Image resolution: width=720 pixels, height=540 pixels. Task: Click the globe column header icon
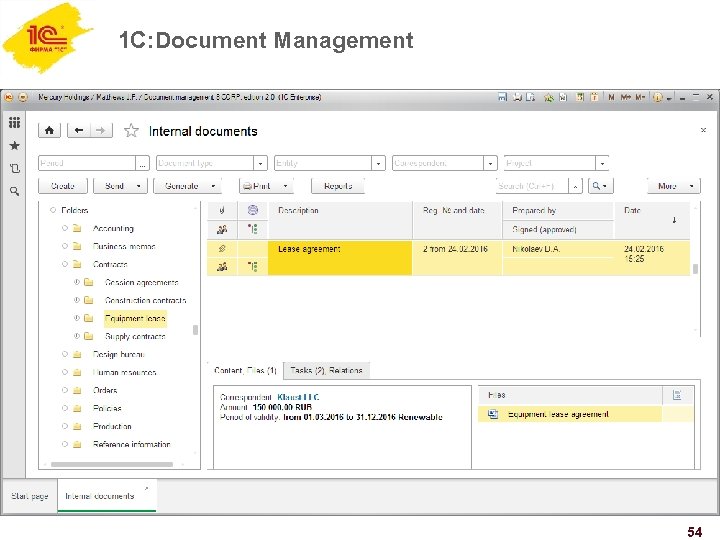coord(253,210)
